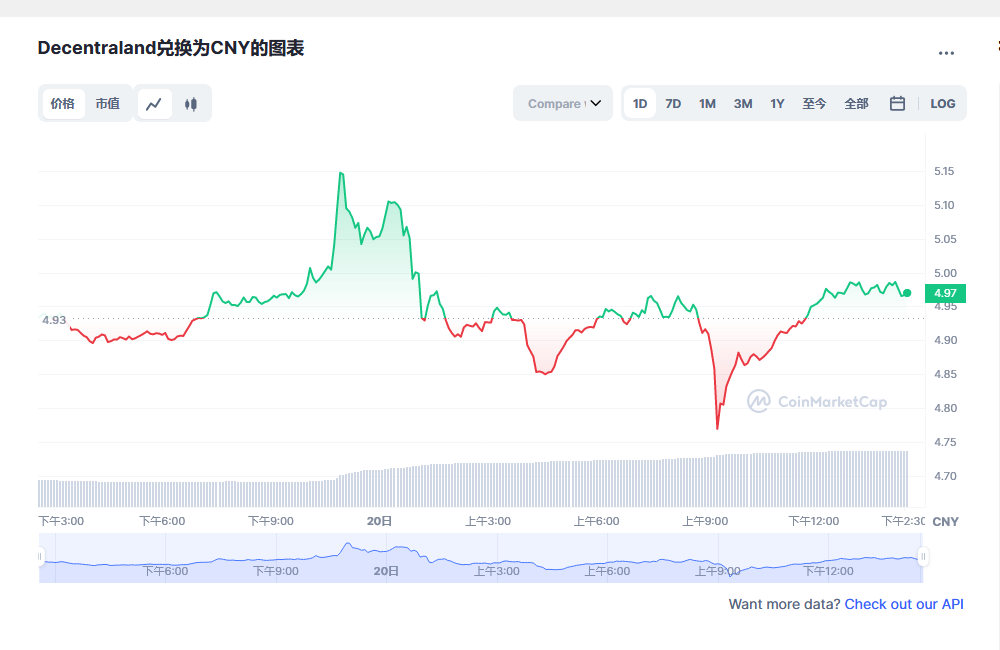Open the Compare dropdown
The height and width of the screenshot is (650, 1000).
pos(563,103)
